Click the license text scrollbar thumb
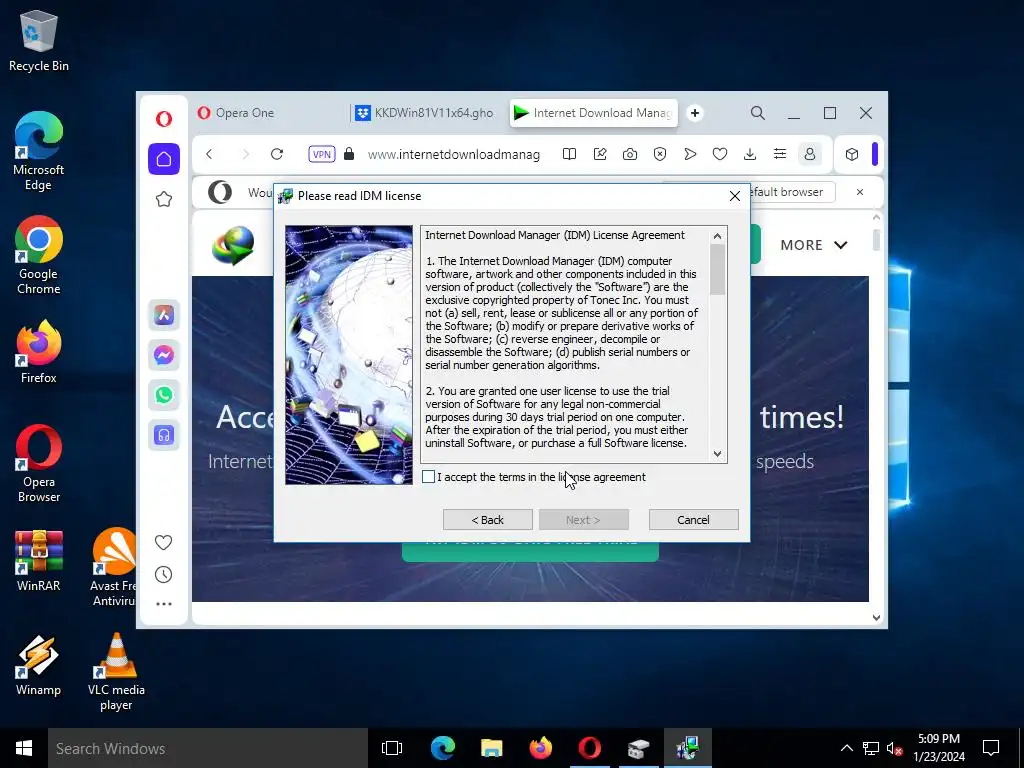The image size is (1024, 768). point(717,269)
